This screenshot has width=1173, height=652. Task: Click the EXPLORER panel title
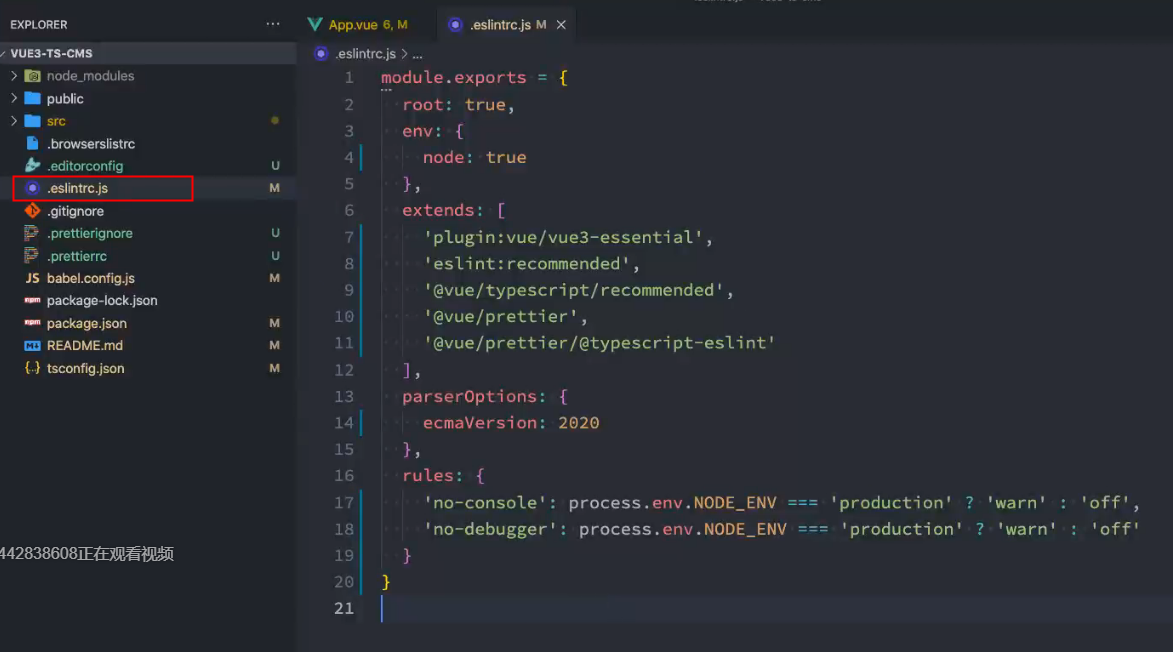39,25
